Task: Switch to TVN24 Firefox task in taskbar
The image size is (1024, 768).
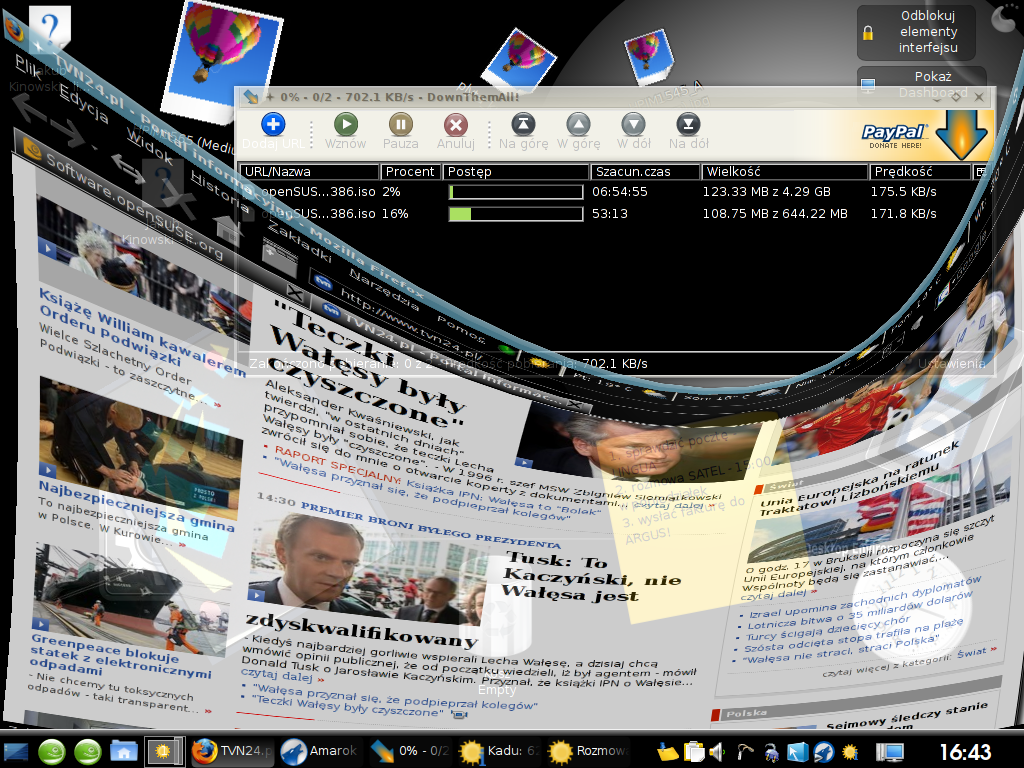Action: pos(232,751)
